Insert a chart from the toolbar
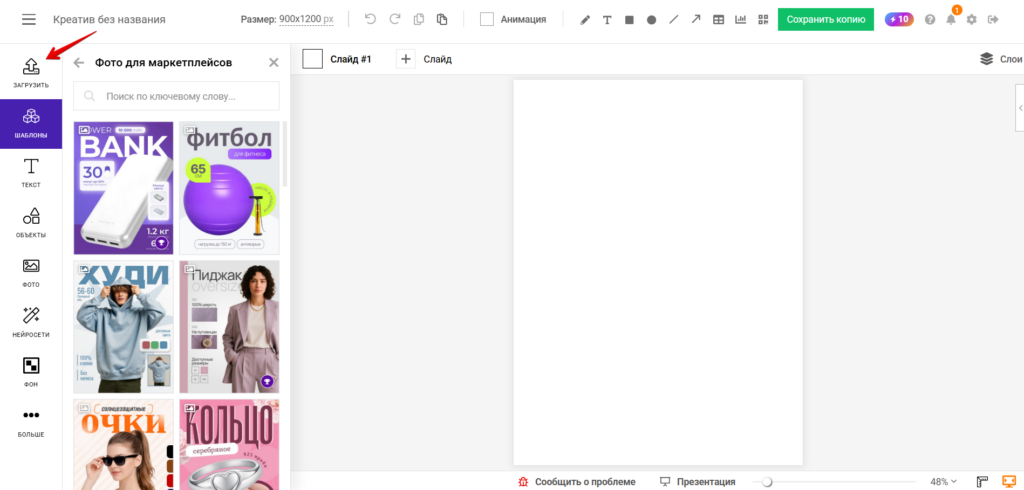 (741, 20)
